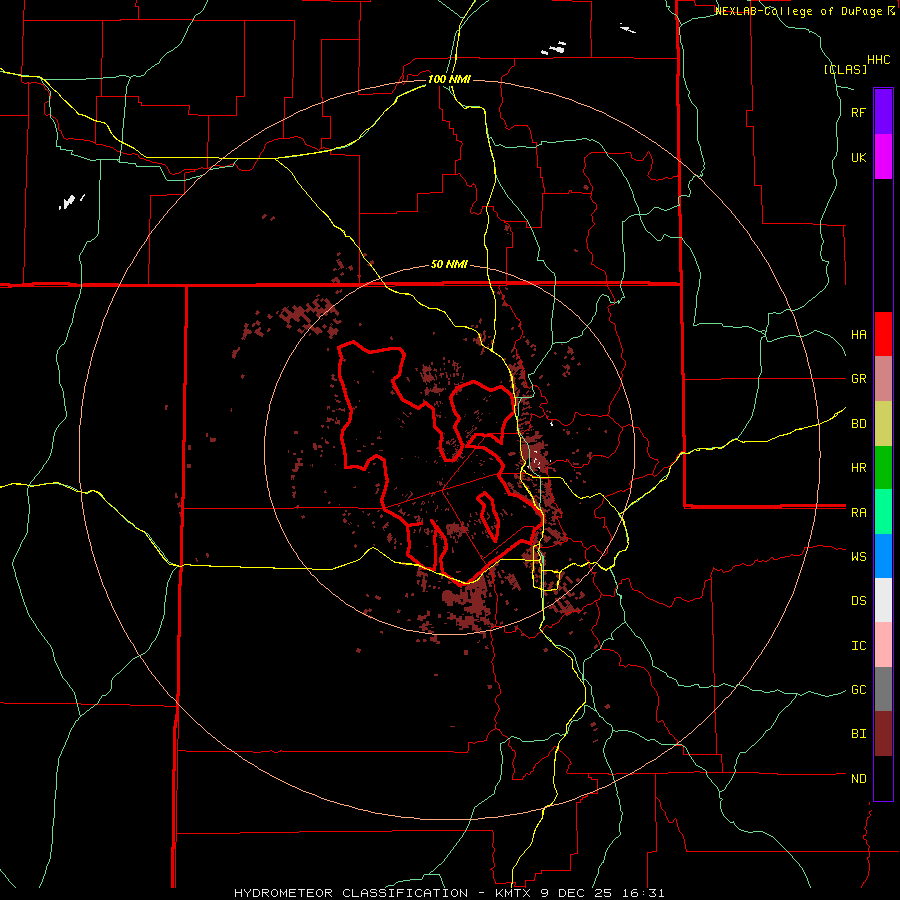Screen dimensions: 900x900
Task: Click the HHC product label
Action: 879,60
